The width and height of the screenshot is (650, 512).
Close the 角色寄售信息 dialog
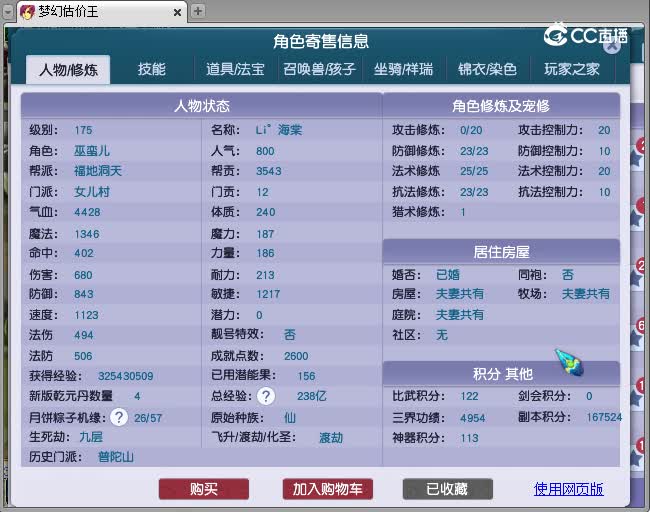(x=612, y=45)
